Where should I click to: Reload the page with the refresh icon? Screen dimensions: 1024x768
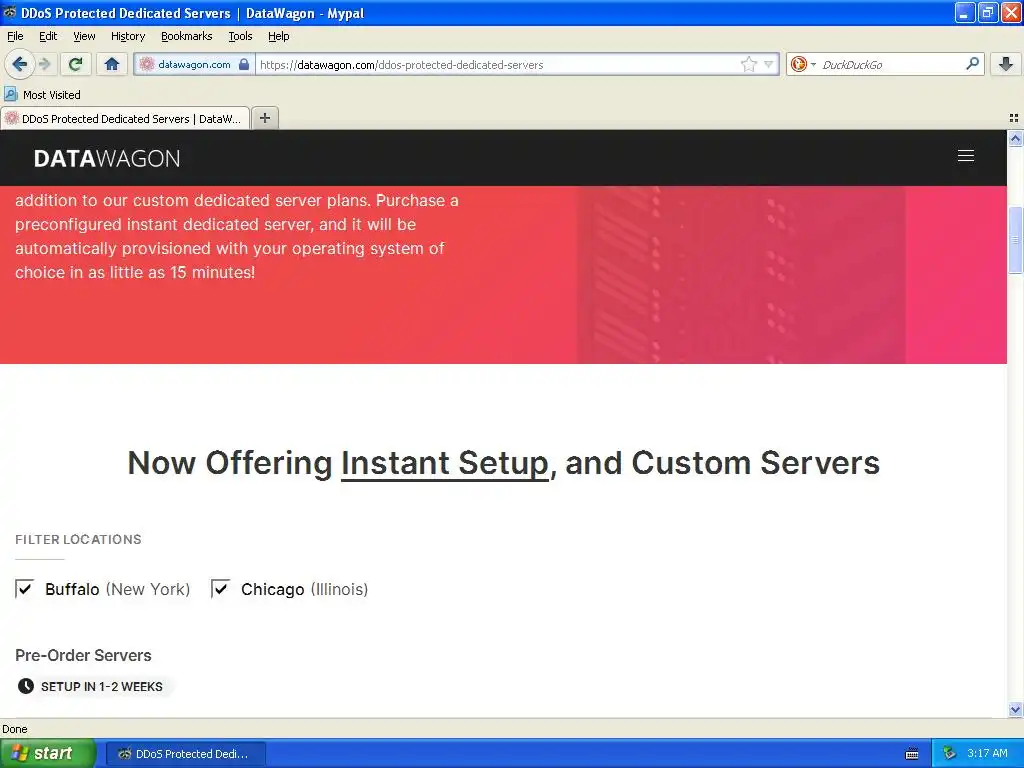pyautogui.click(x=75, y=64)
